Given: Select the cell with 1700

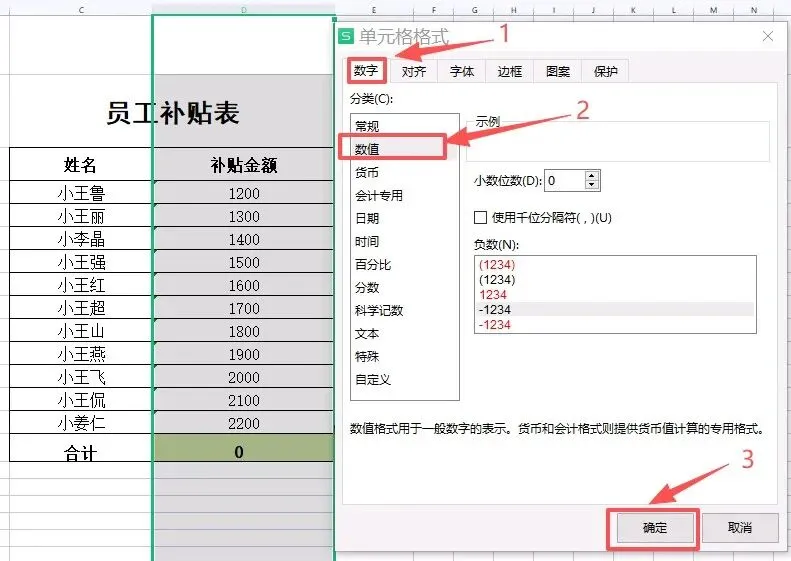Looking at the screenshot, I should point(244,308).
